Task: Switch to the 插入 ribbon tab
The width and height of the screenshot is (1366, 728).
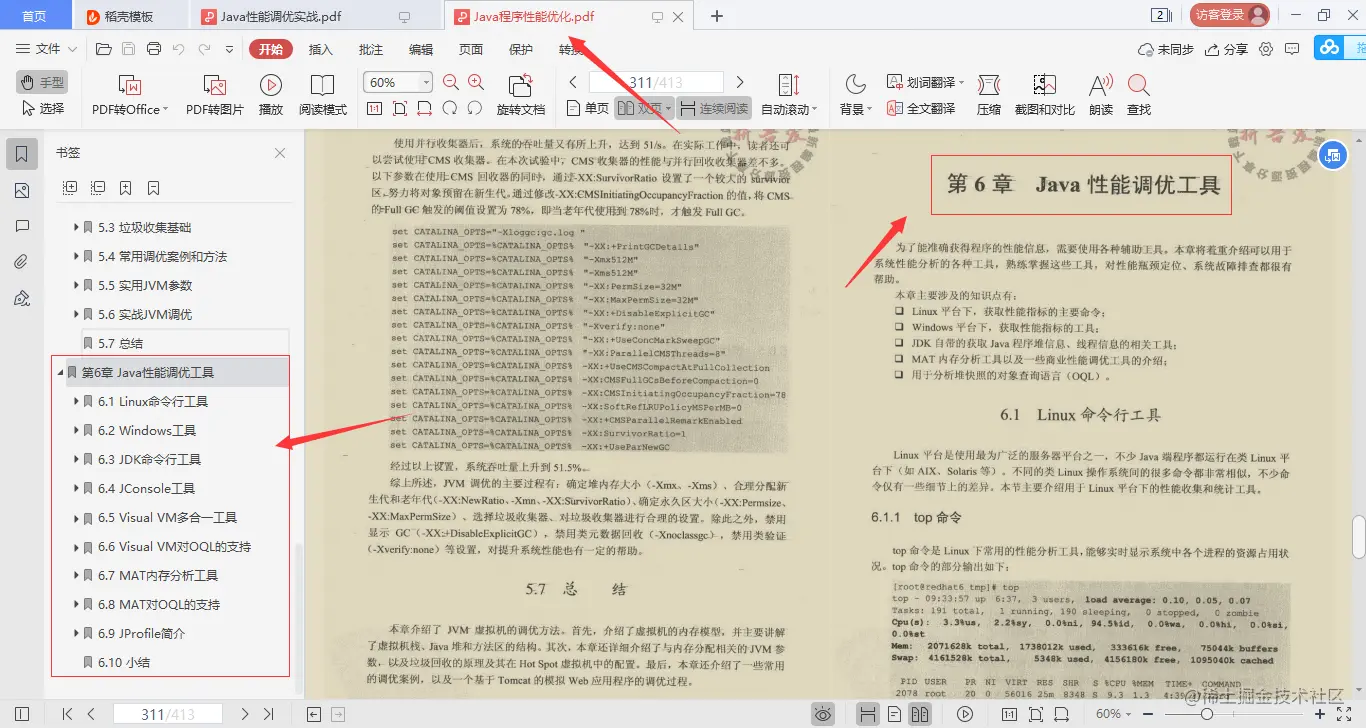Action: point(318,48)
